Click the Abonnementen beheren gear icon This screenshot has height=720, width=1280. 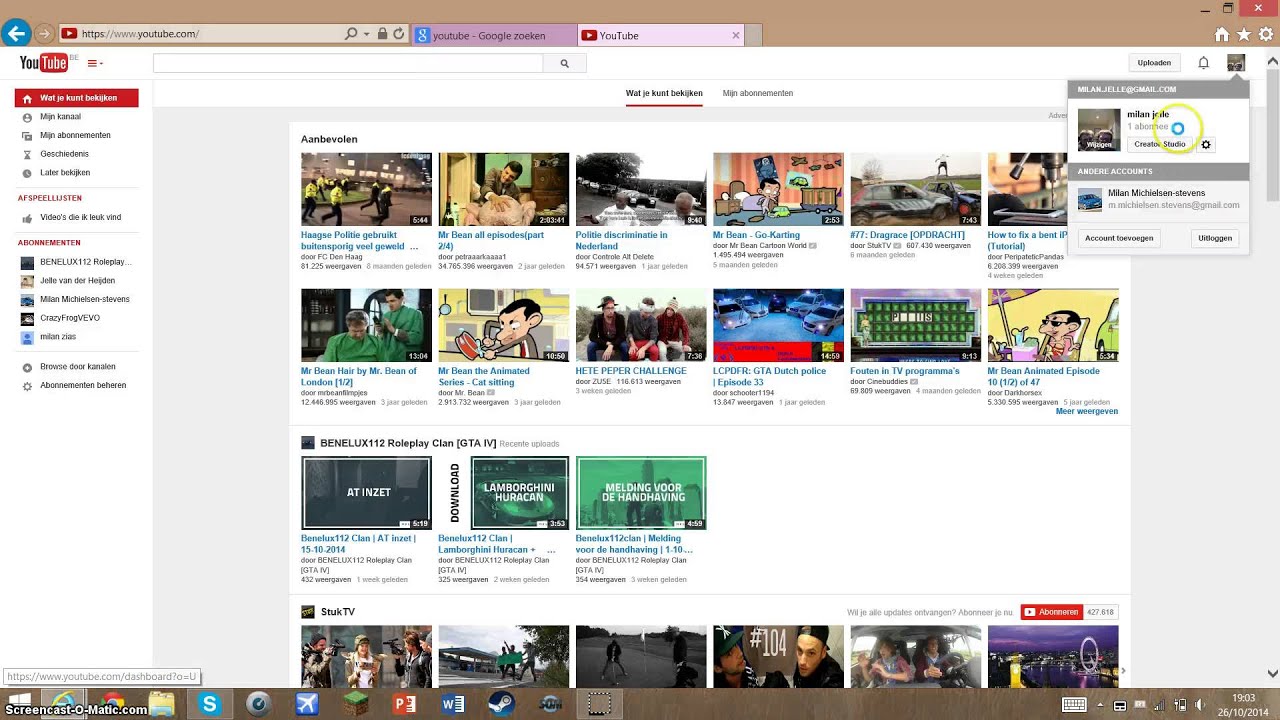coord(27,386)
